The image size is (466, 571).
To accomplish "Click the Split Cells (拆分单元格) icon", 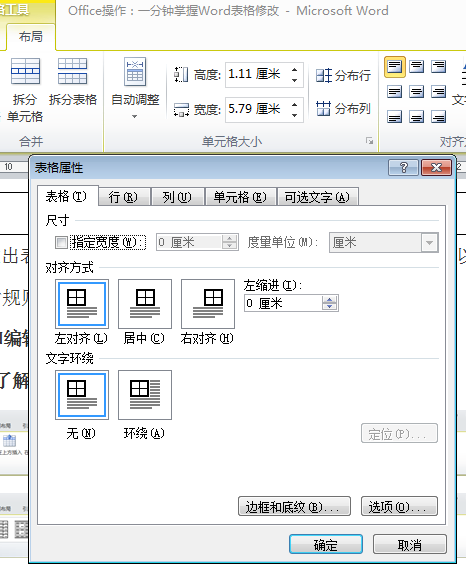I will (x=25, y=71).
